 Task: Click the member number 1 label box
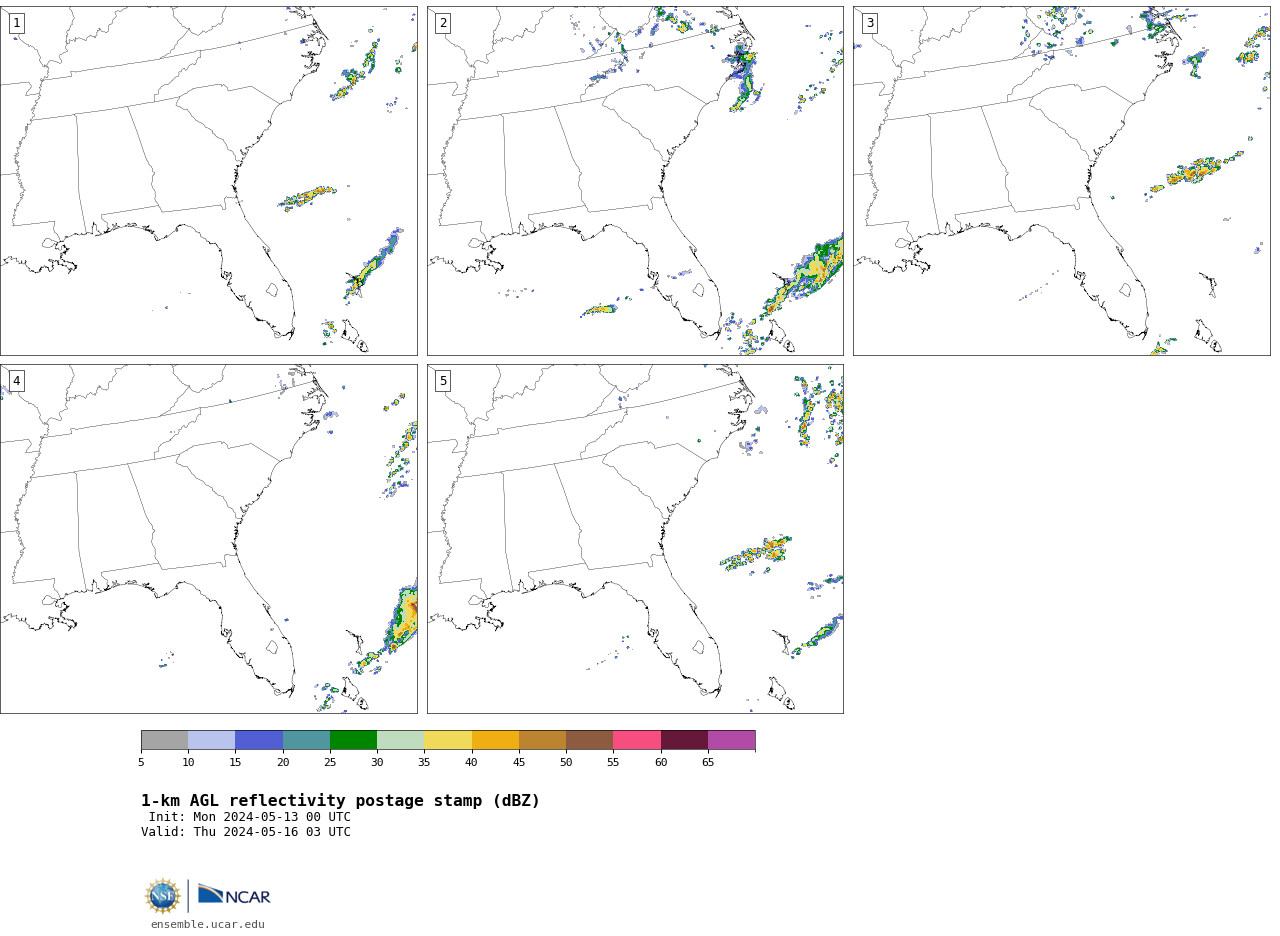pos(16,23)
